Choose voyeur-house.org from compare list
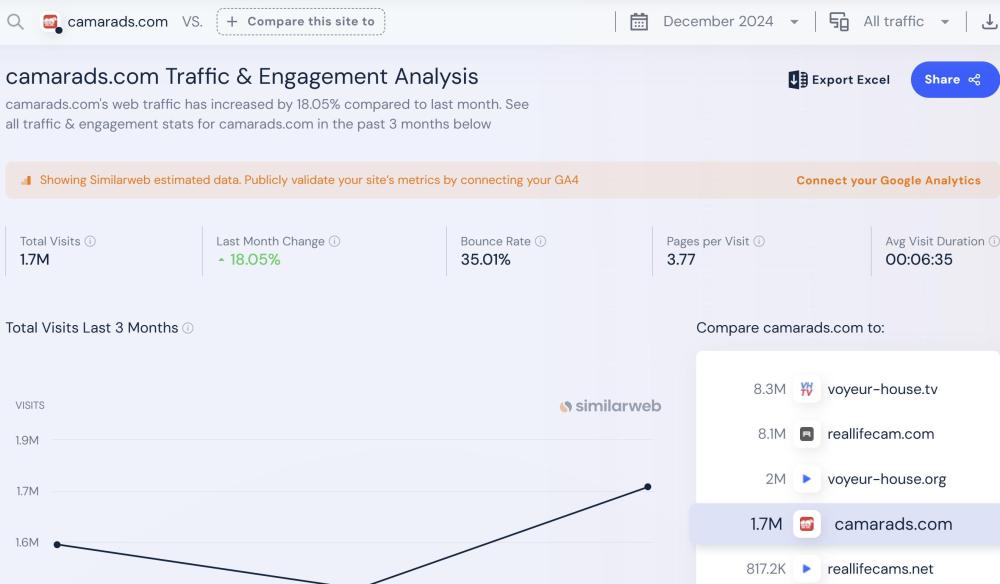Screen dimensions: 1000x584 point(886,479)
